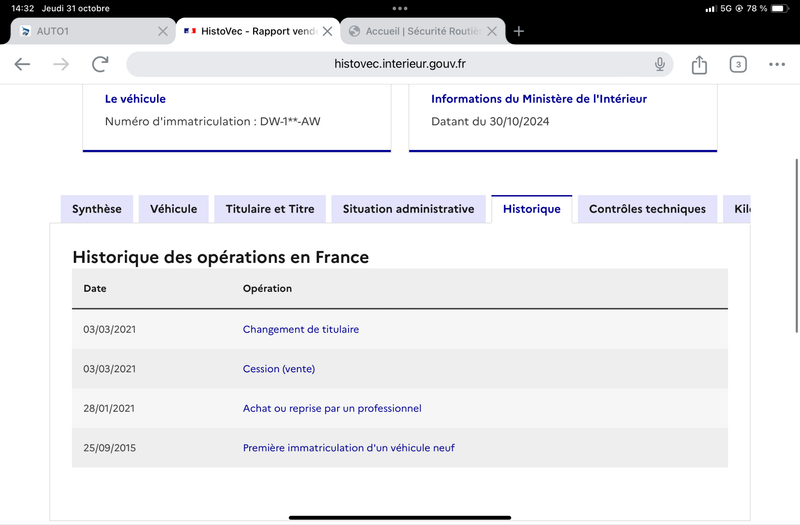Tap the 5G signal indicator
This screenshot has width=800, height=525.
726,8
